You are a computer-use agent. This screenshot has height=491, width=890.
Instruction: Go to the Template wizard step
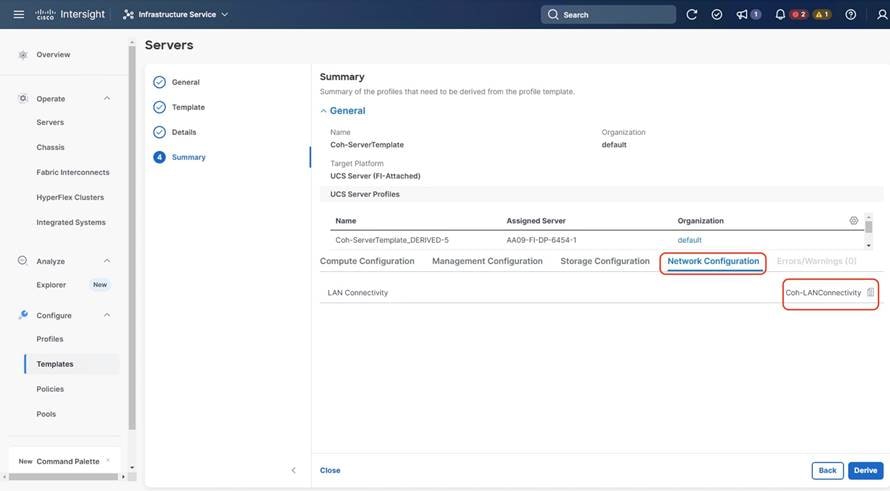pos(188,107)
